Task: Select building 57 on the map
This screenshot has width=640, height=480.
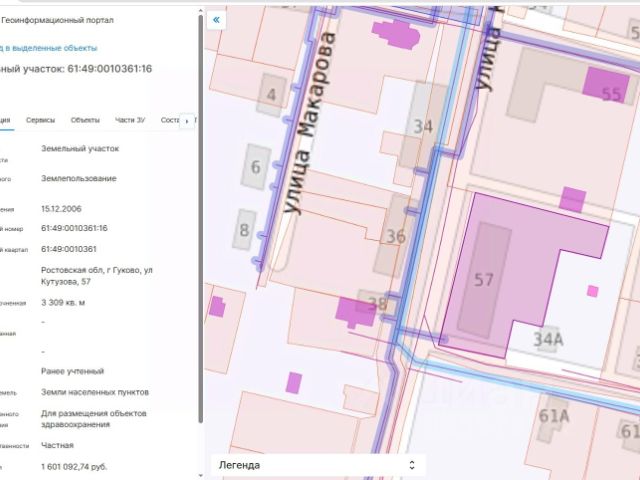Action: click(484, 280)
